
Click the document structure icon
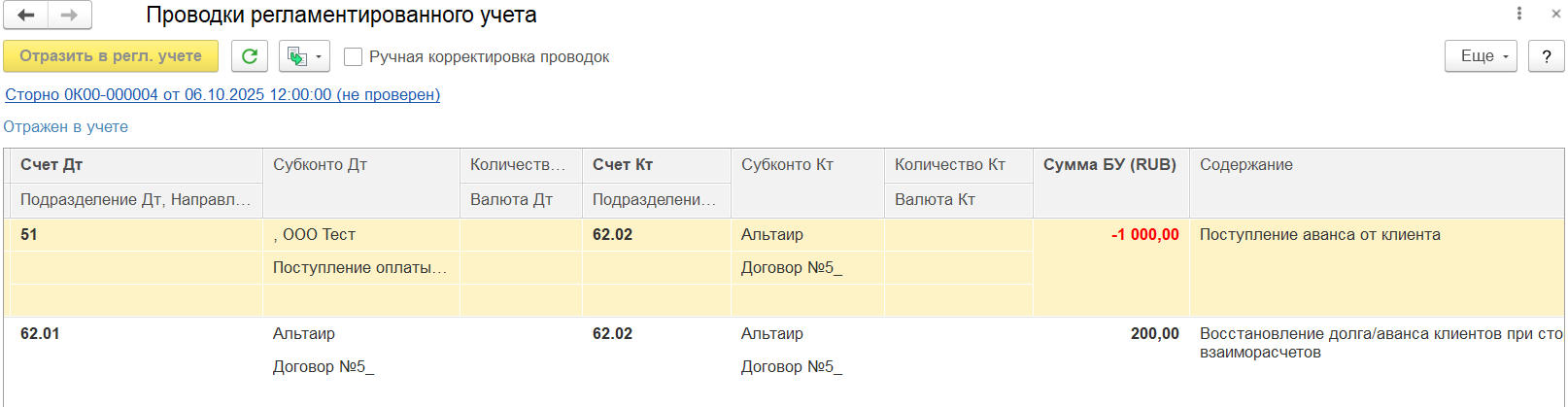[x=297, y=56]
